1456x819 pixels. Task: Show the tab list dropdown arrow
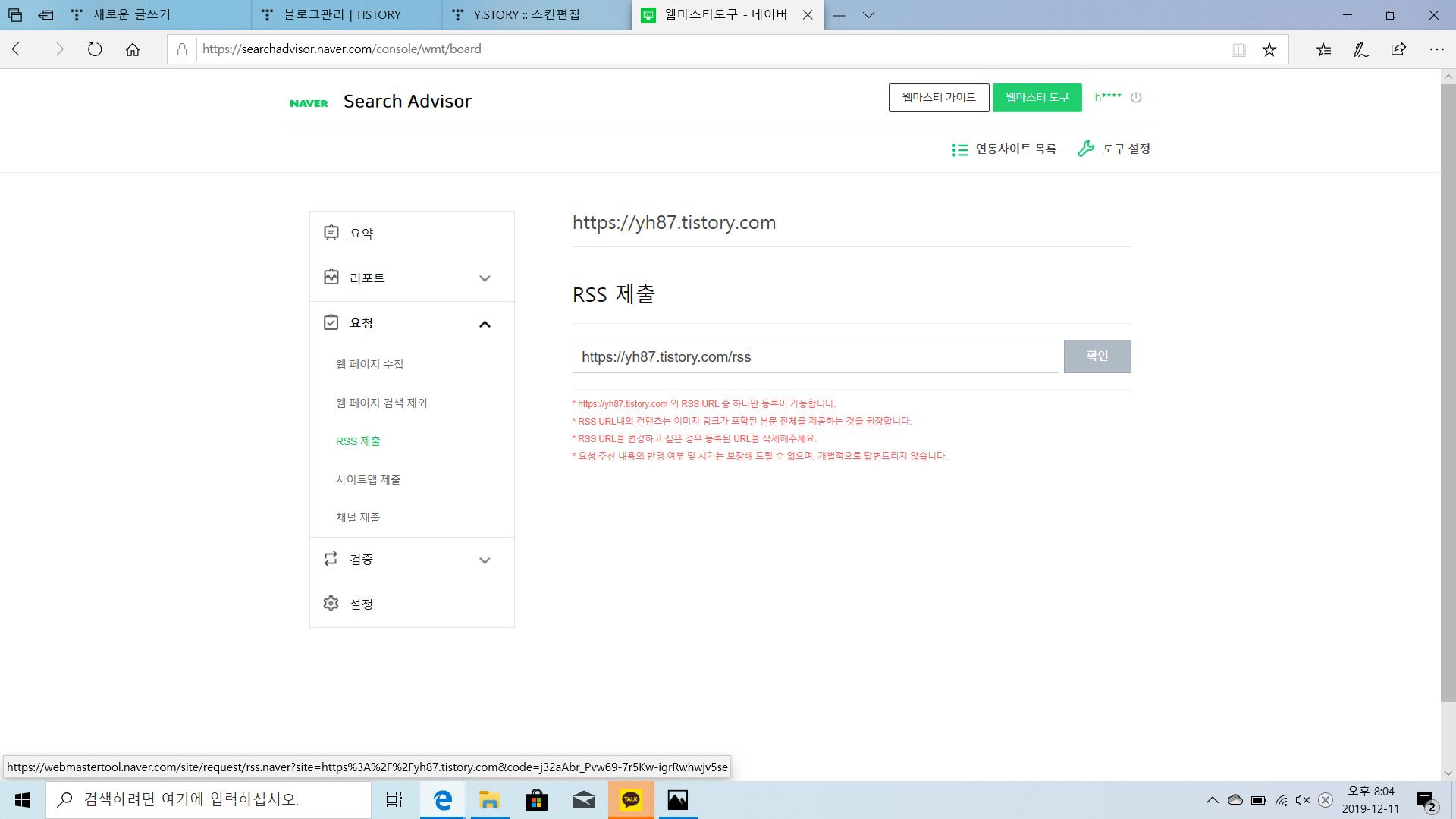pos(869,15)
